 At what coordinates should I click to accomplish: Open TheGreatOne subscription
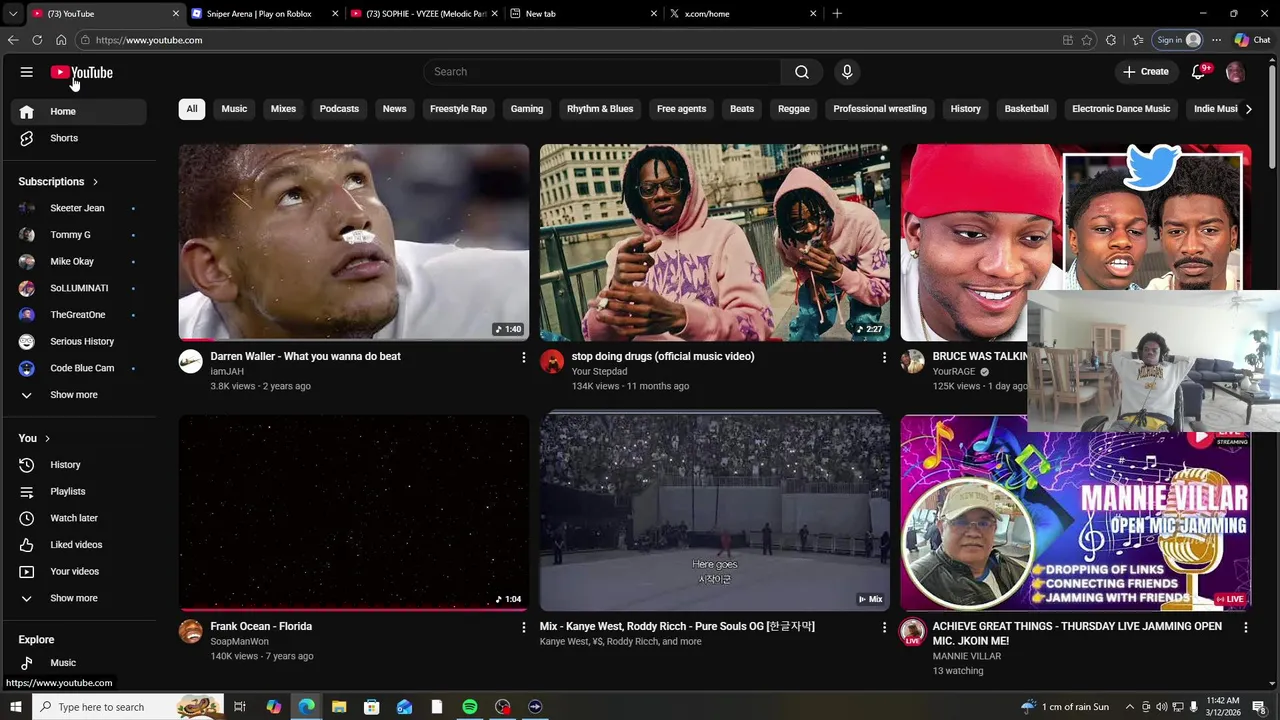point(78,315)
